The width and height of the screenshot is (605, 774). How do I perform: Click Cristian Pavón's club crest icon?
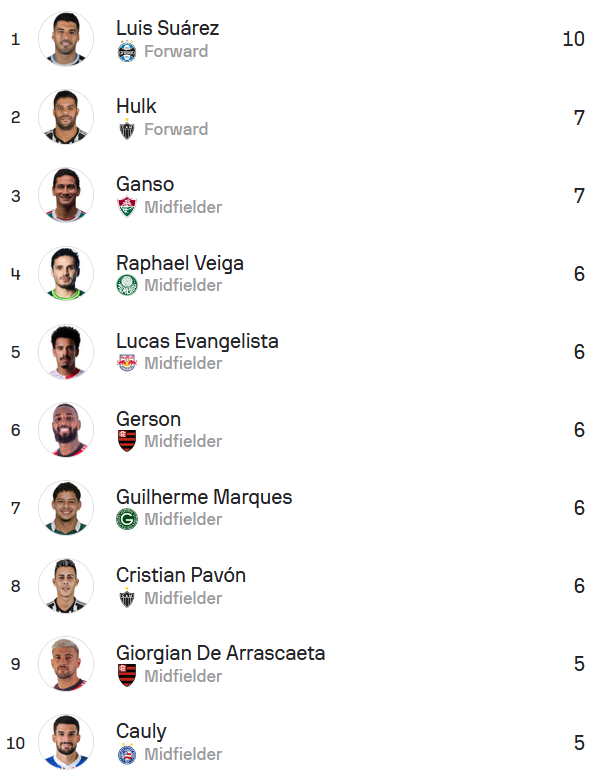click(127, 599)
